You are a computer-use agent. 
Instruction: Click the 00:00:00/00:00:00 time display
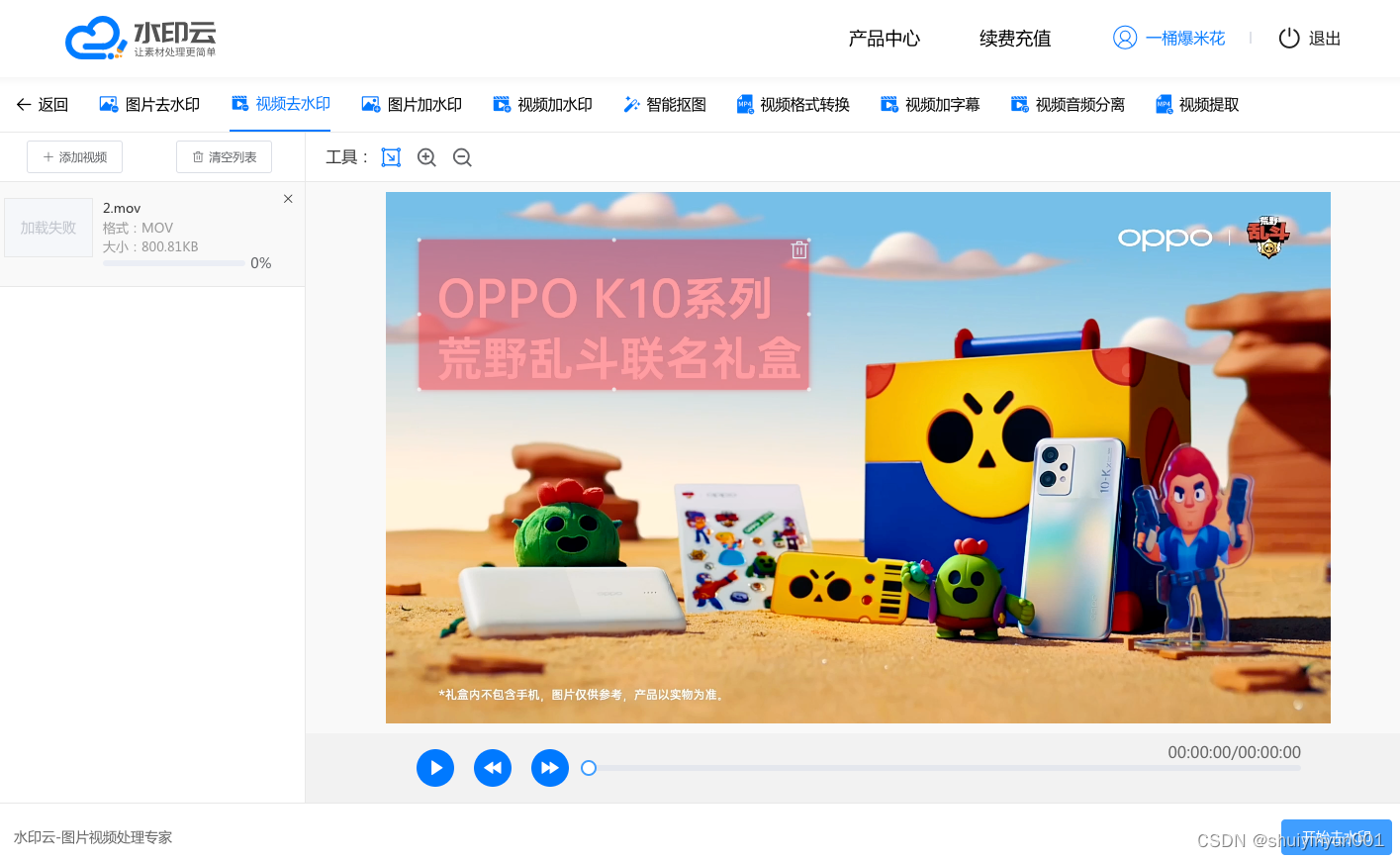click(1234, 752)
